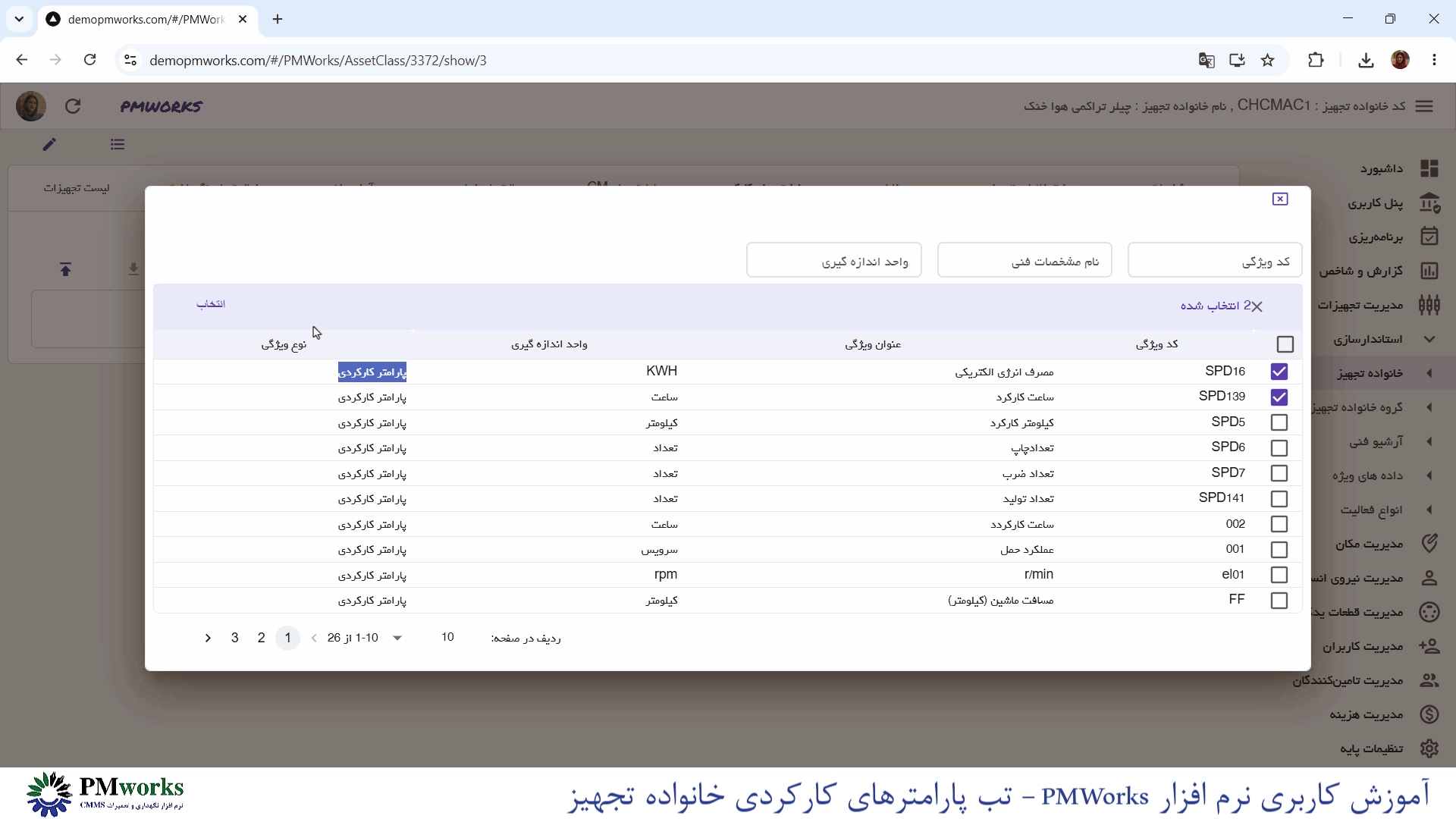Image resolution: width=1456 pixels, height=819 pixels.
Task: Open داشبورد dashboard icon
Action: (x=1429, y=168)
